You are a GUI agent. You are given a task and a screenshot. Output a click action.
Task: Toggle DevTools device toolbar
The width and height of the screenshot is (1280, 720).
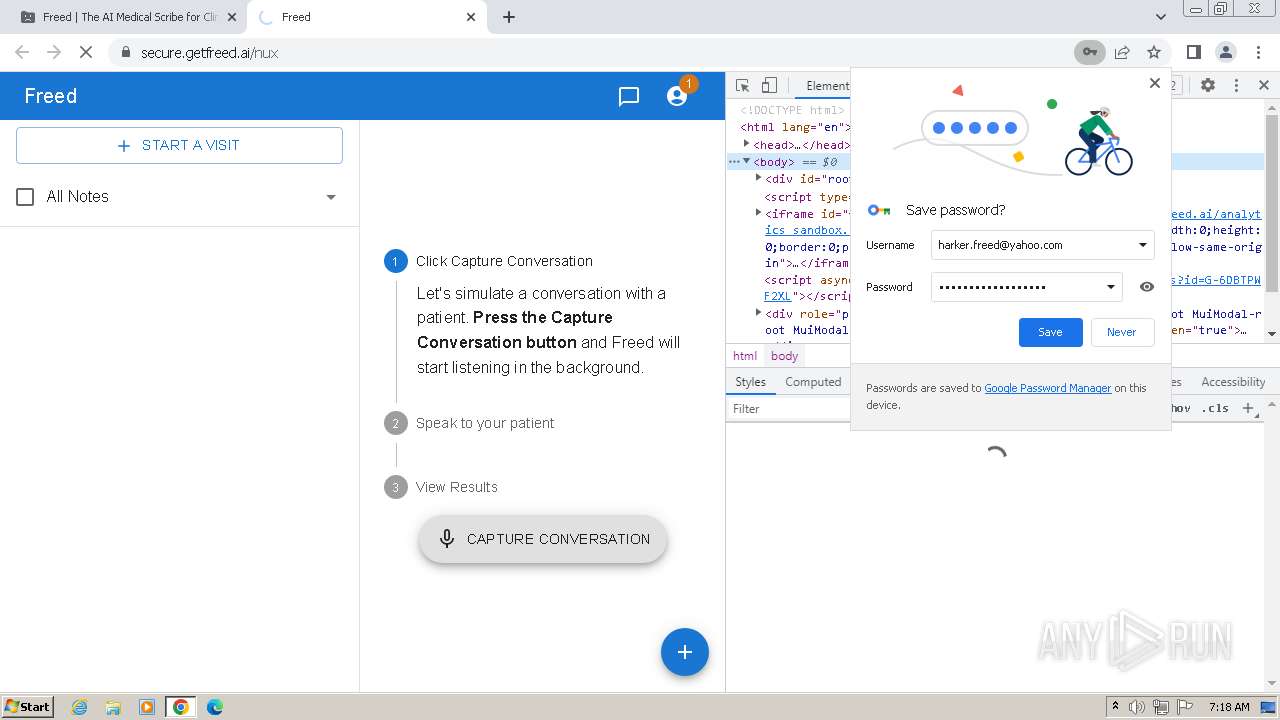769,86
